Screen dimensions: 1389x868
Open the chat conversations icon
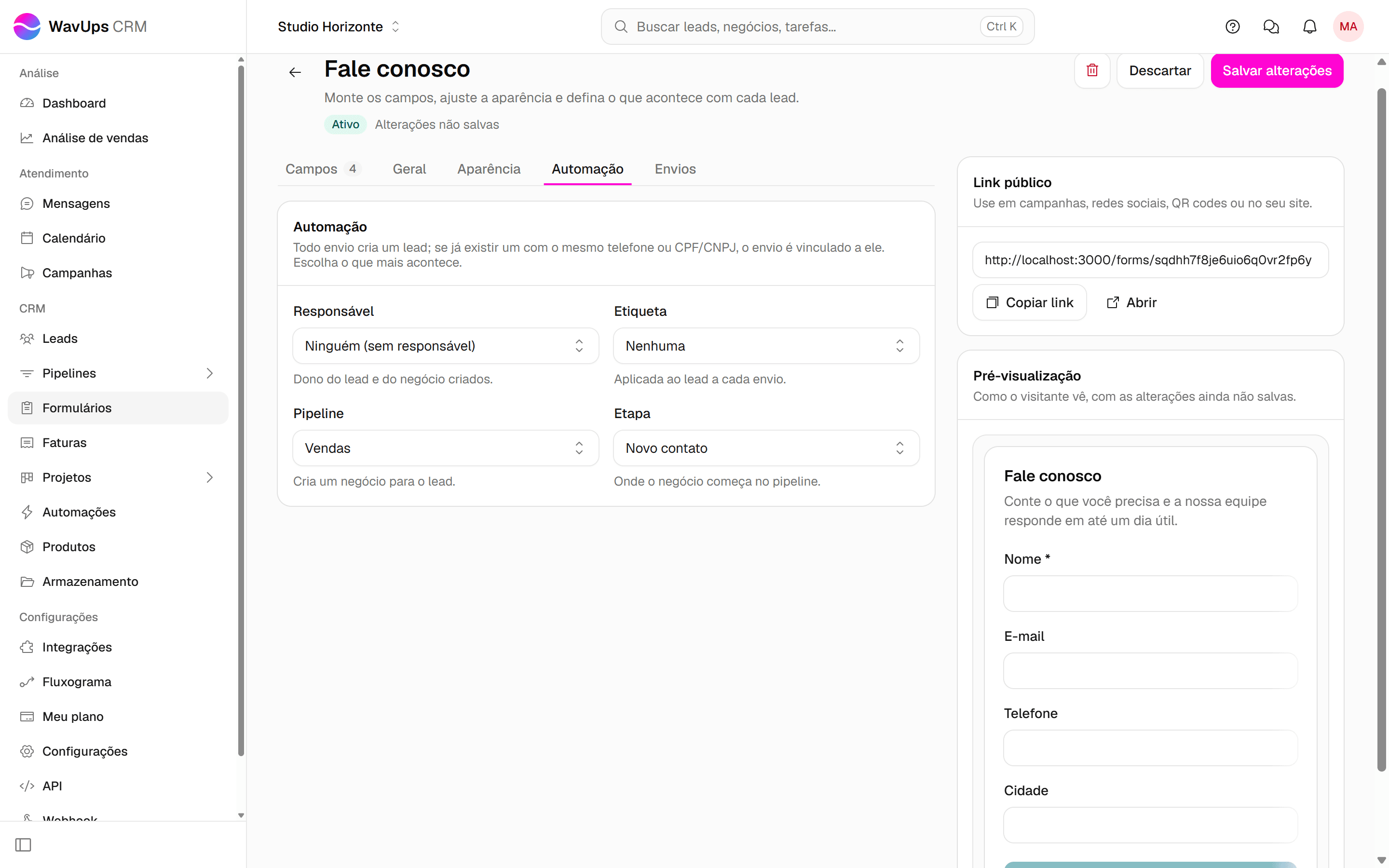pyautogui.click(x=1271, y=27)
